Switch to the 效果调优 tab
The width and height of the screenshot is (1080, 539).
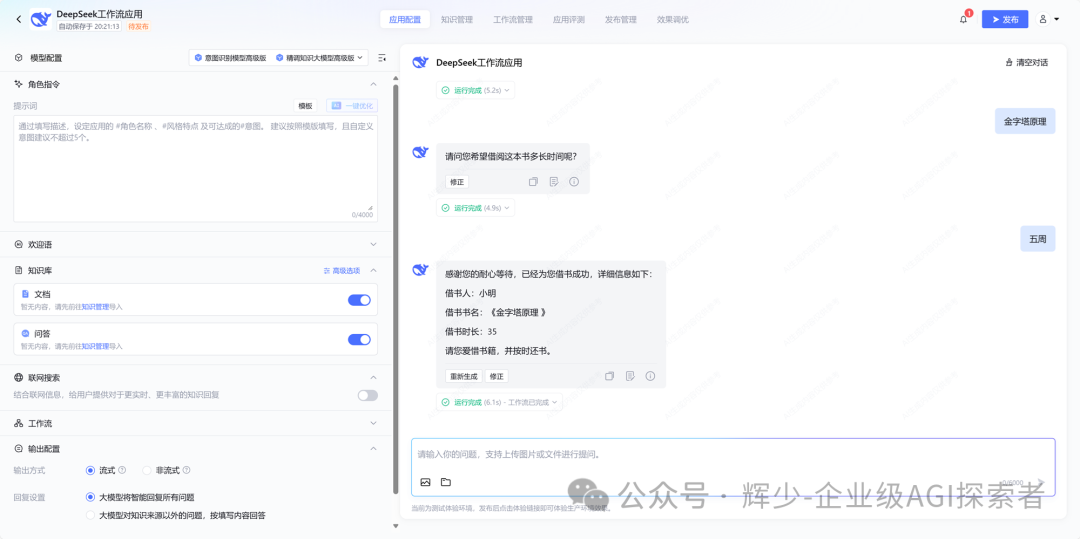pyautogui.click(x=673, y=19)
